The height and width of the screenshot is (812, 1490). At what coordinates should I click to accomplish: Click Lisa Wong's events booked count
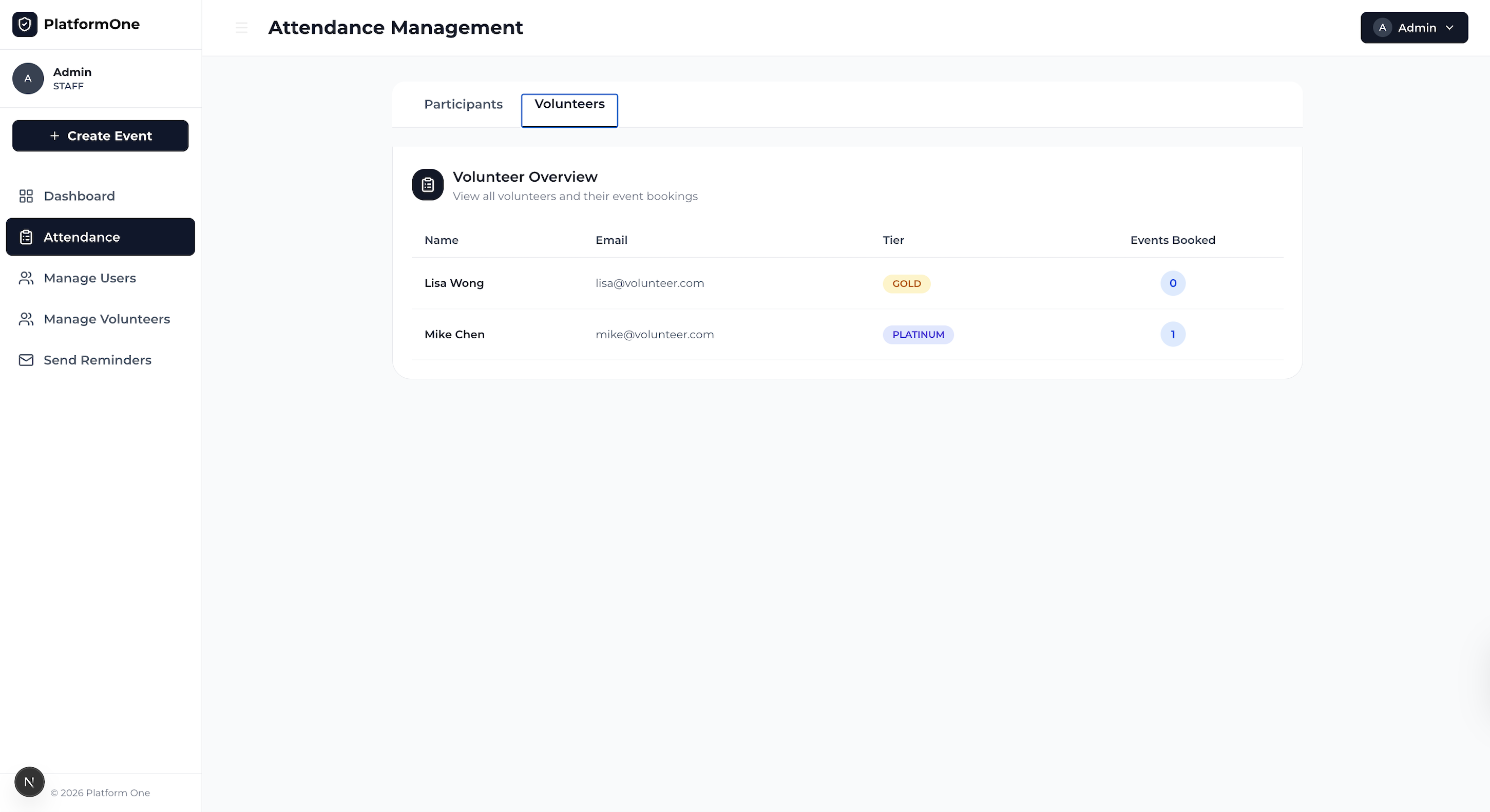(1173, 283)
